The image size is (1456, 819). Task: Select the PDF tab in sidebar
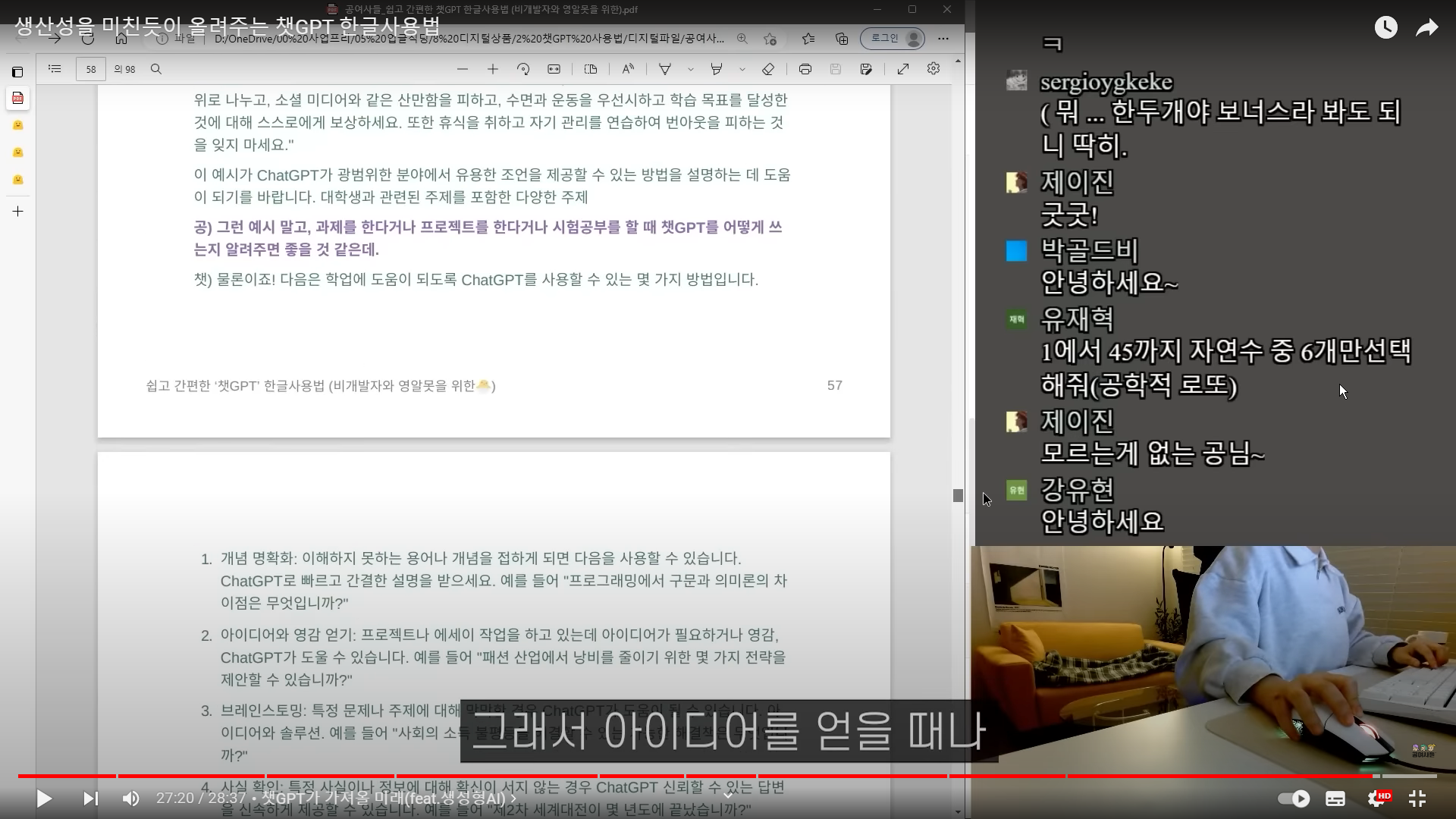pos(17,99)
